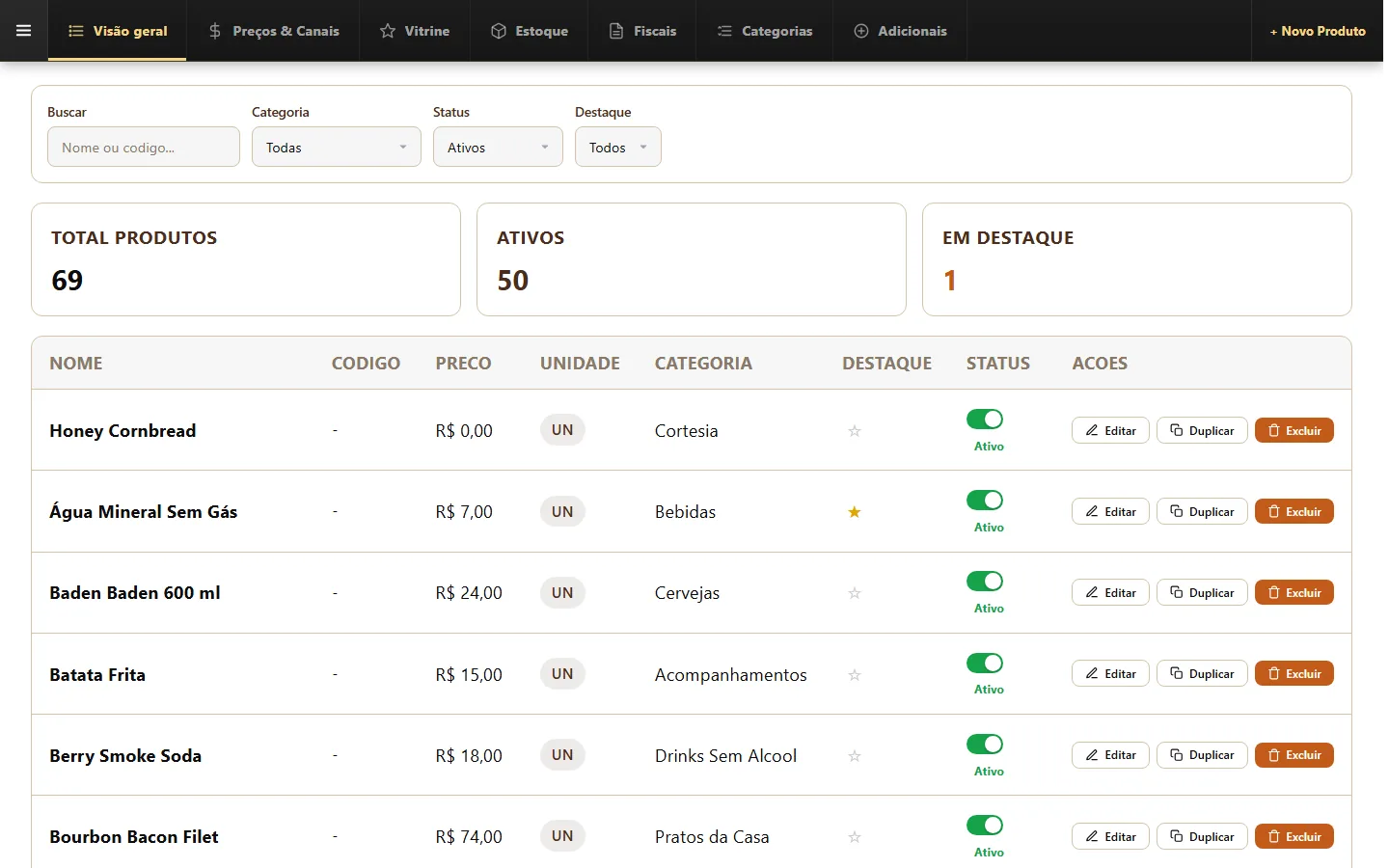Click the PRECO column header
The height and width of the screenshot is (868, 1389).
click(463, 364)
